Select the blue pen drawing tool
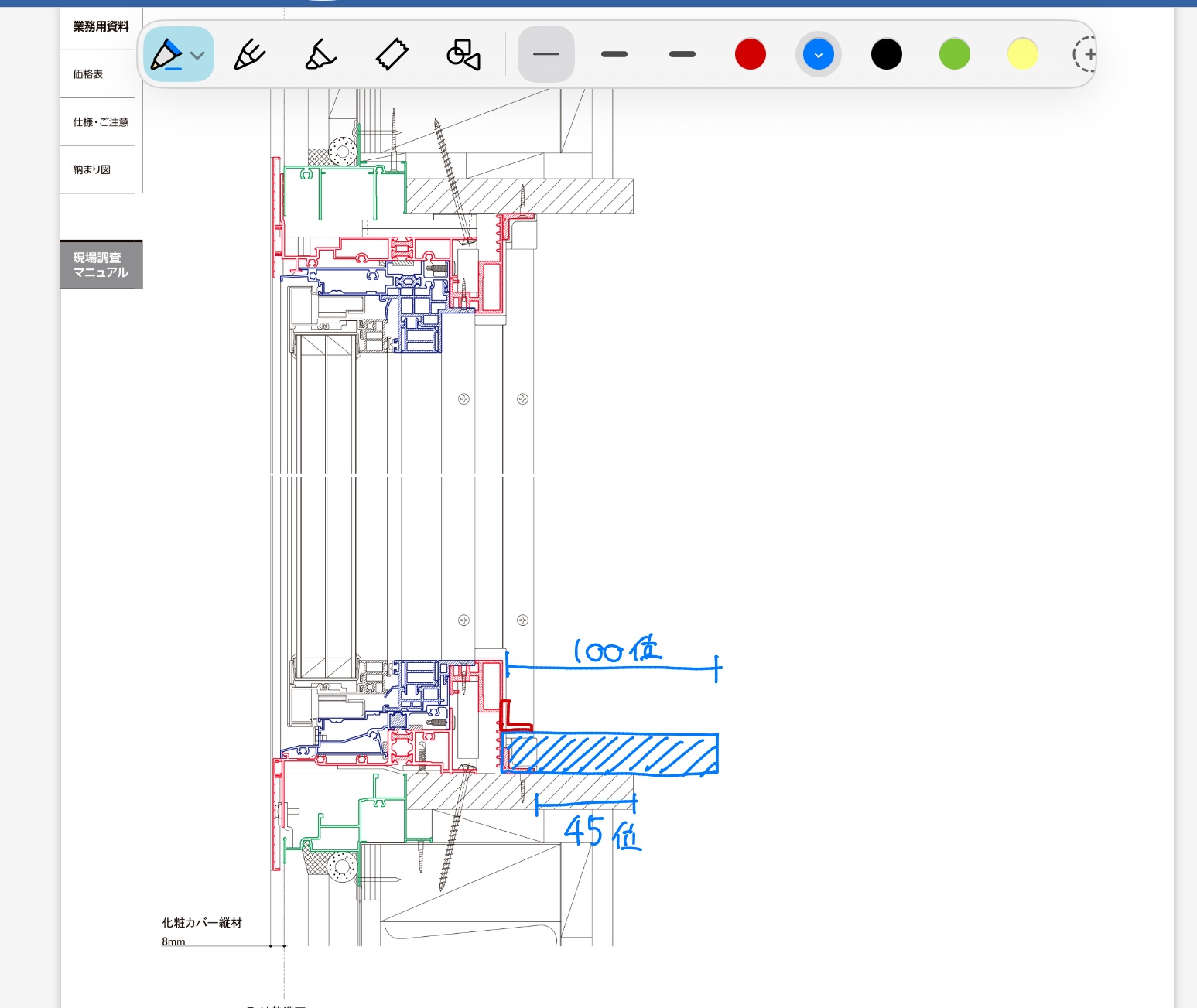Screen dimensions: 1197x1008 tap(166, 55)
